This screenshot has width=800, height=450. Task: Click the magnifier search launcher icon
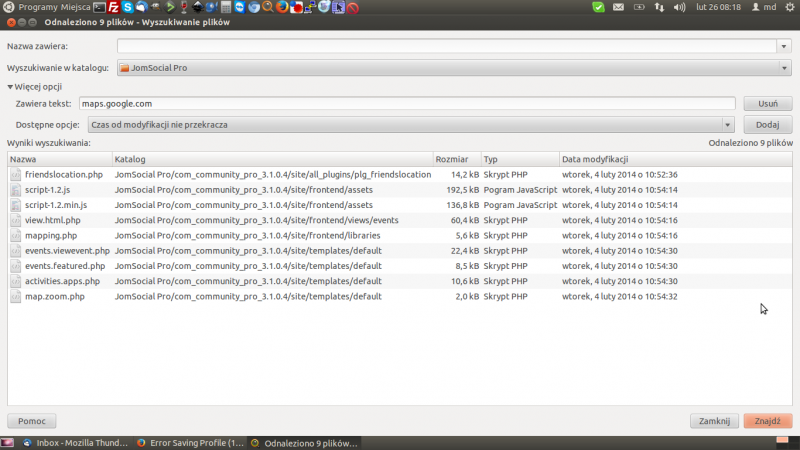point(268,7)
